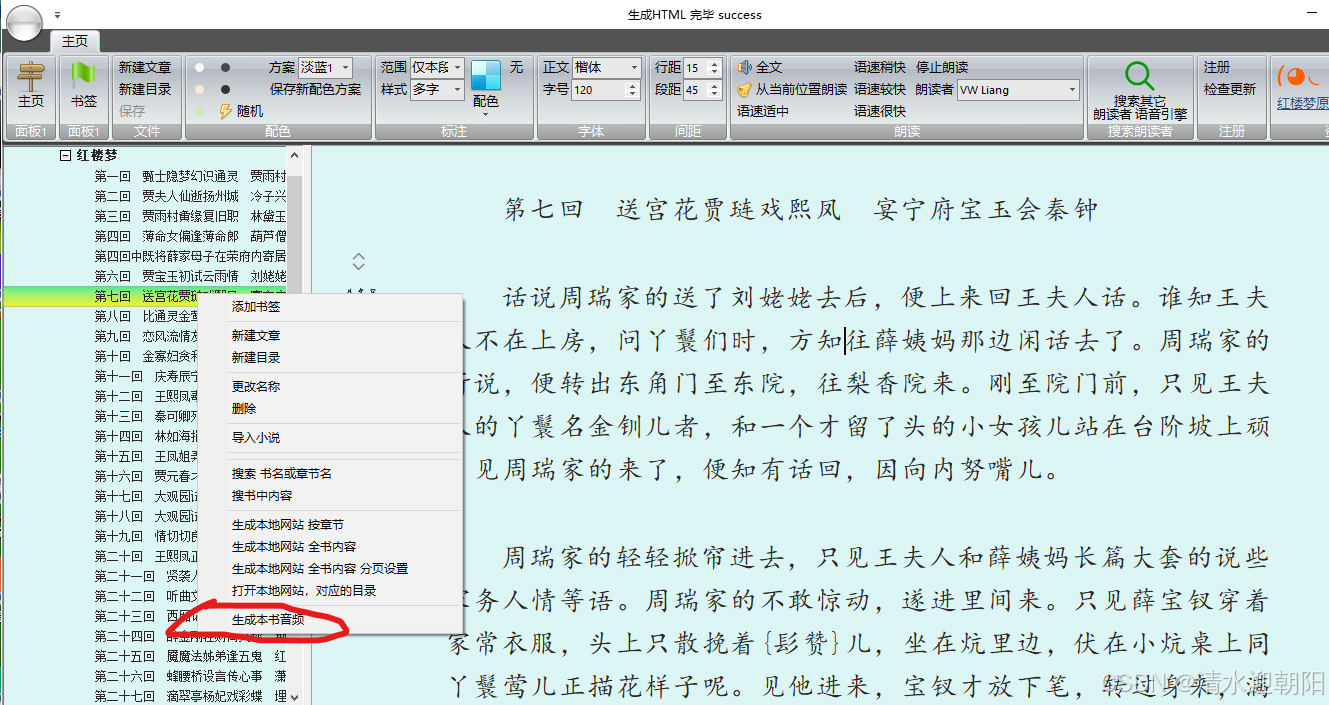Switch to the 主页 ribbon tab

(x=75, y=41)
